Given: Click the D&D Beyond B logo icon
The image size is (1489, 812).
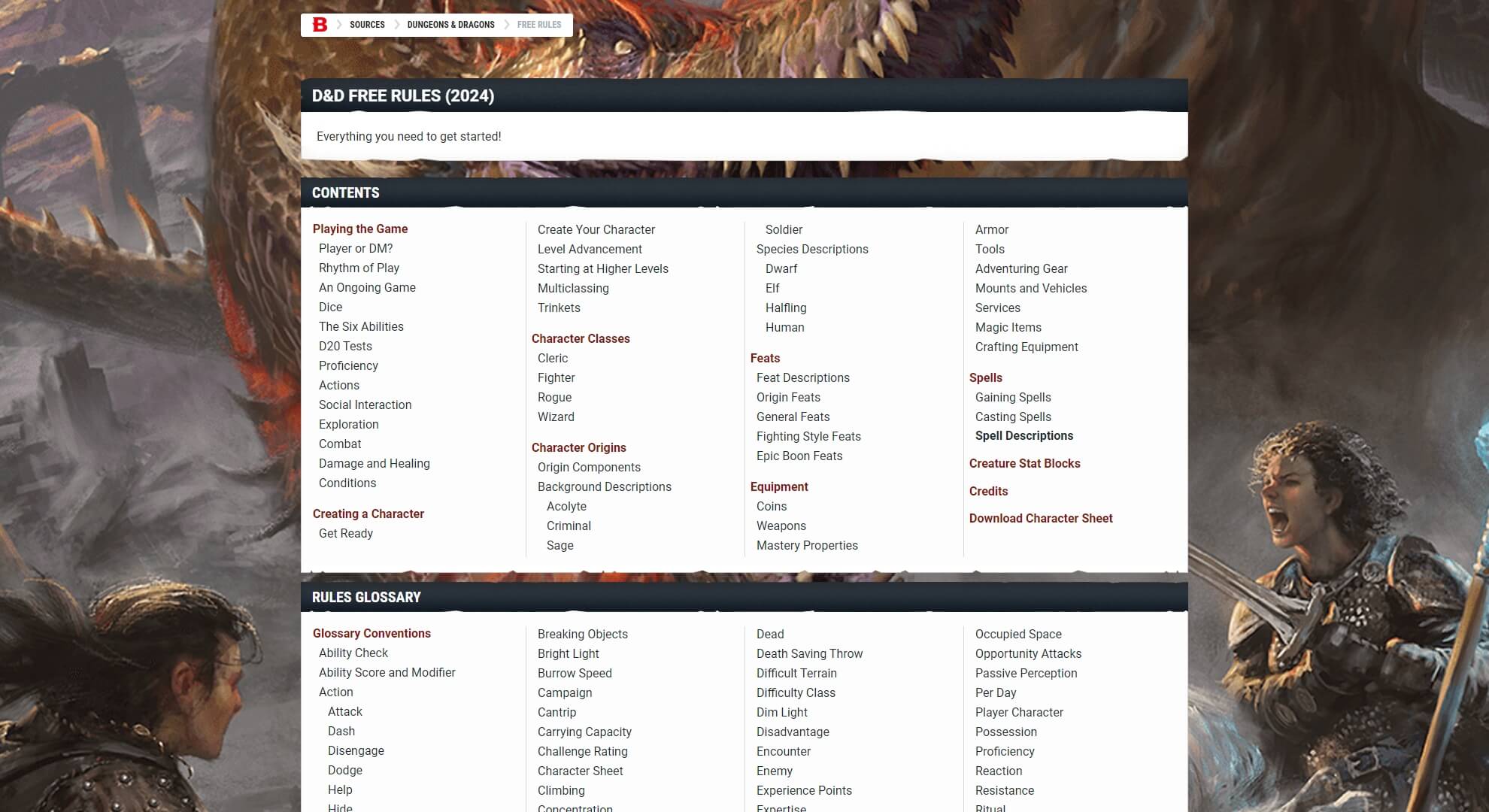Looking at the screenshot, I should click(x=320, y=25).
